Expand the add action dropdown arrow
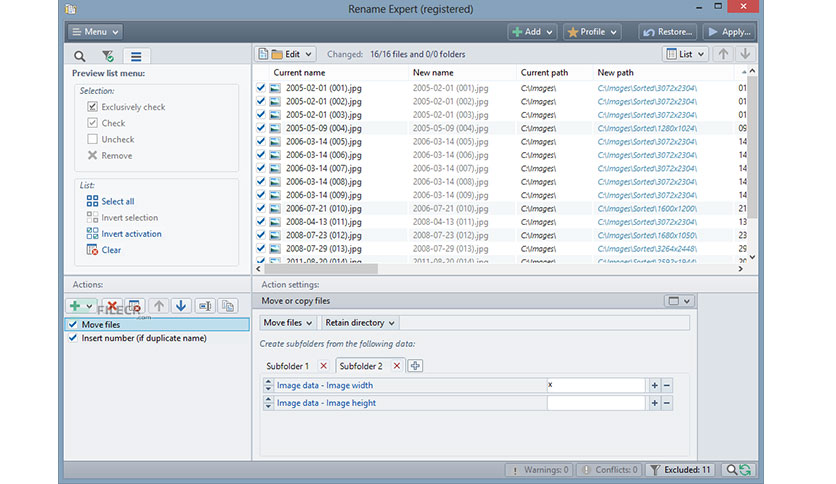 tap(90, 306)
